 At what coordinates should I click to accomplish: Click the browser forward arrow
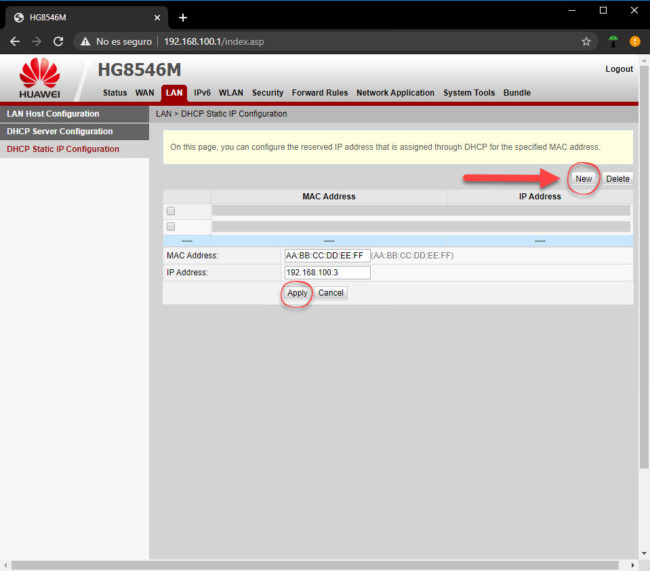36,41
